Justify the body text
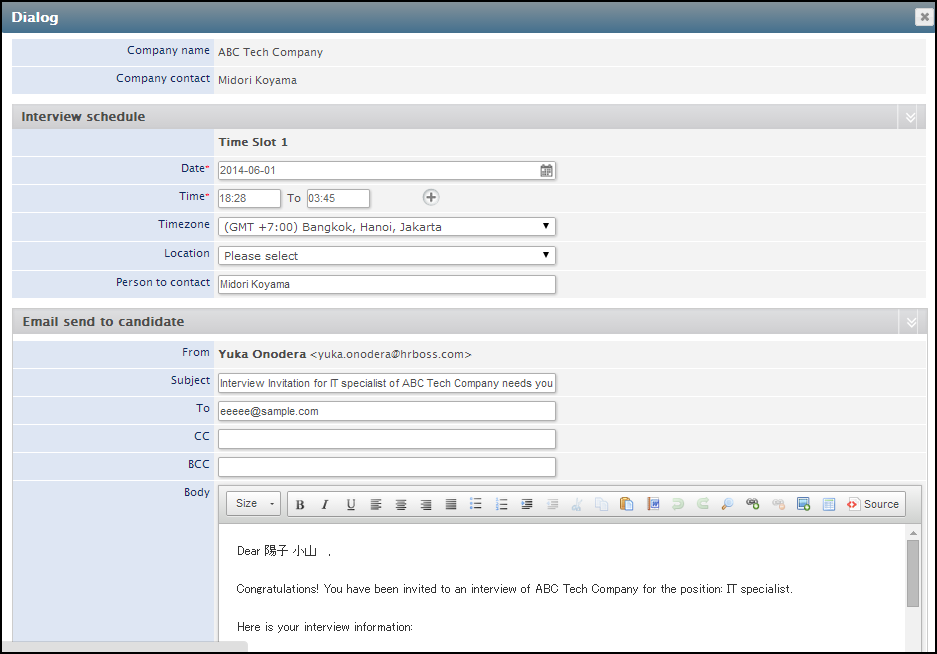Viewport: 937px width, 654px height. (x=451, y=505)
